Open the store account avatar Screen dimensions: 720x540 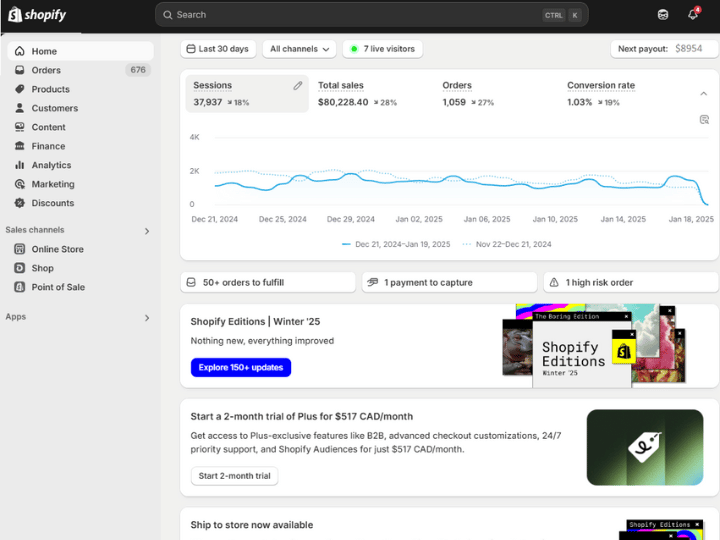click(x=663, y=15)
